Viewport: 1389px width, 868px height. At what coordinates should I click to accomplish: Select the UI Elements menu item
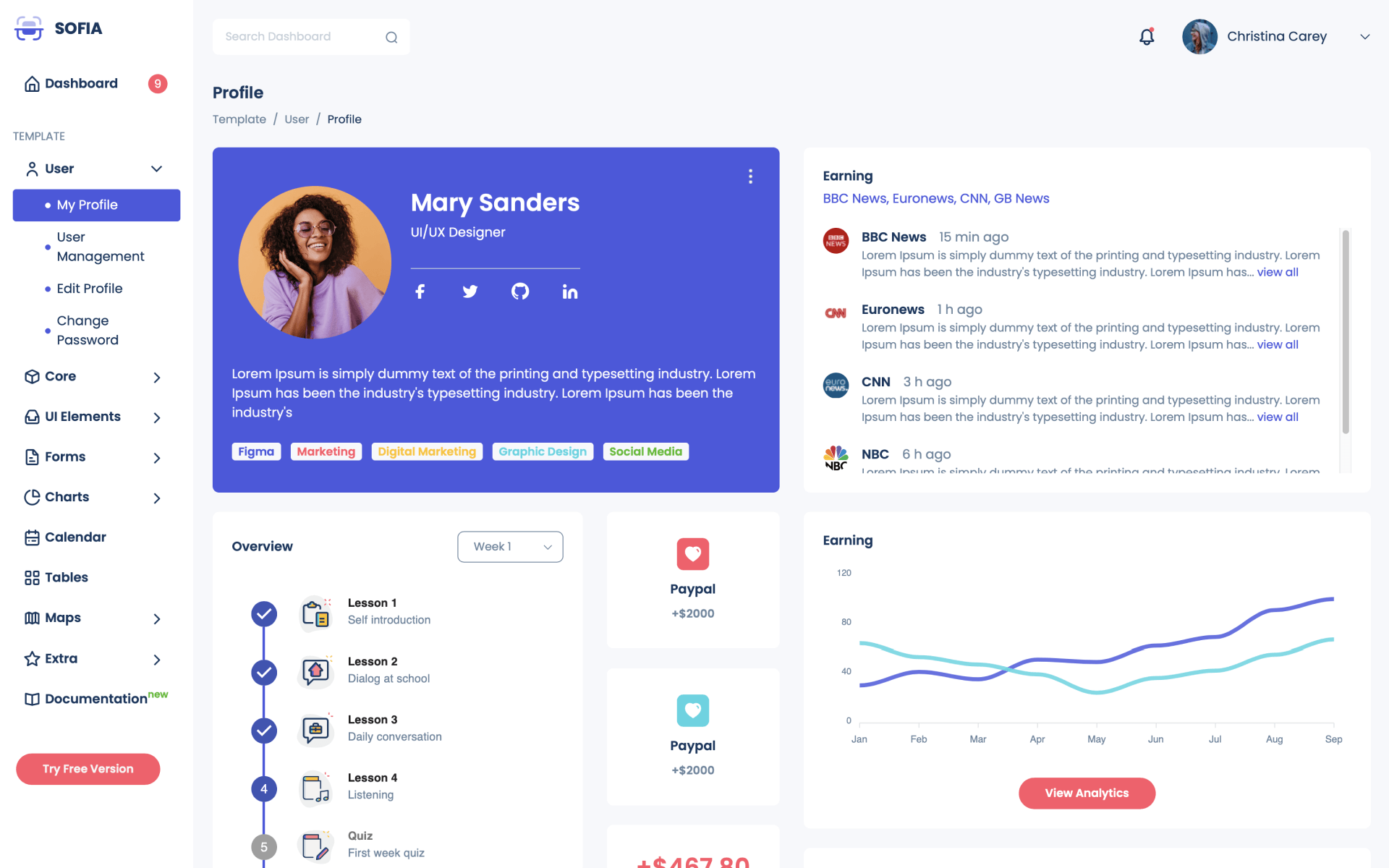[x=82, y=416]
